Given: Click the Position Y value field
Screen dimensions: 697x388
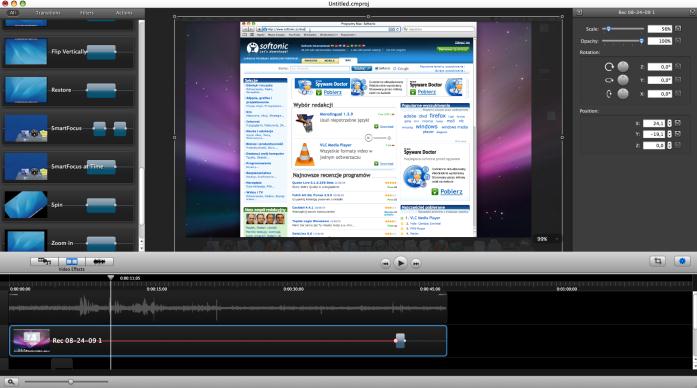Looking at the screenshot, I should click(654, 134).
